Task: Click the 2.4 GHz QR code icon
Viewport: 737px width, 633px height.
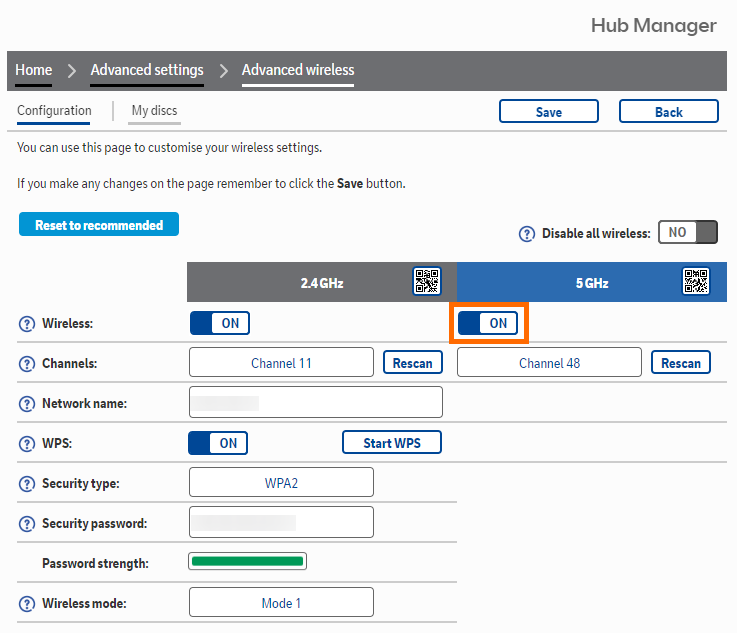Action: pyautogui.click(x=427, y=282)
